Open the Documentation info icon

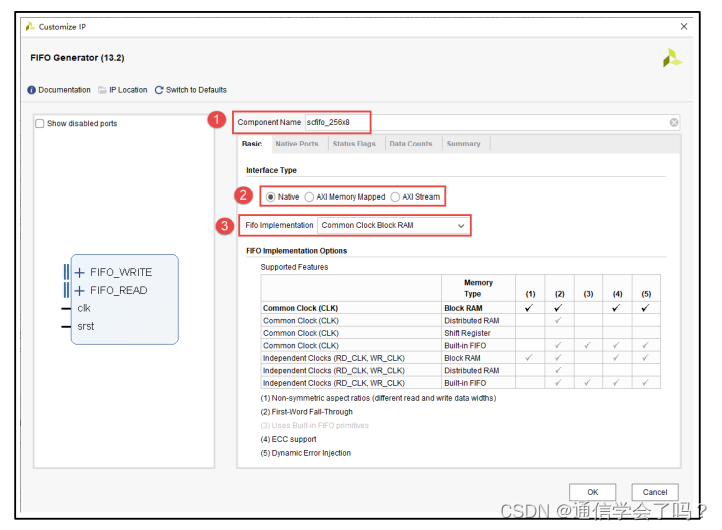(31, 90)
